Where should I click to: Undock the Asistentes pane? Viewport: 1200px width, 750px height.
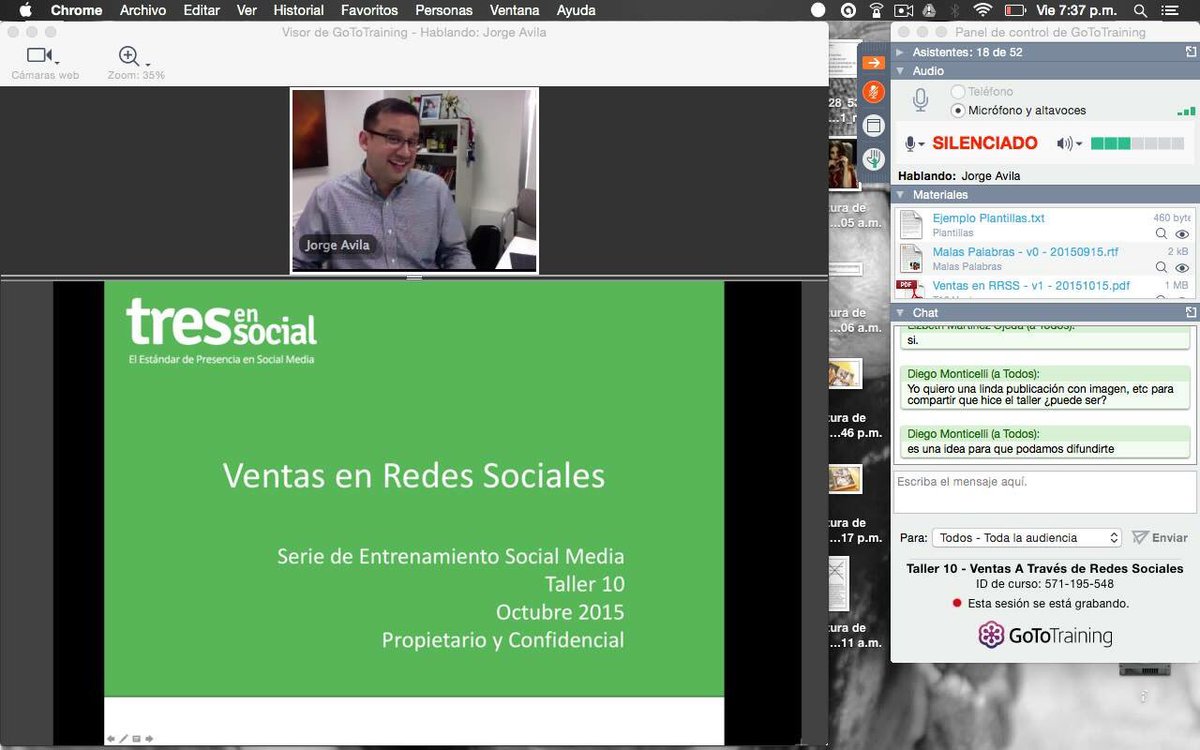[1190, 52]
